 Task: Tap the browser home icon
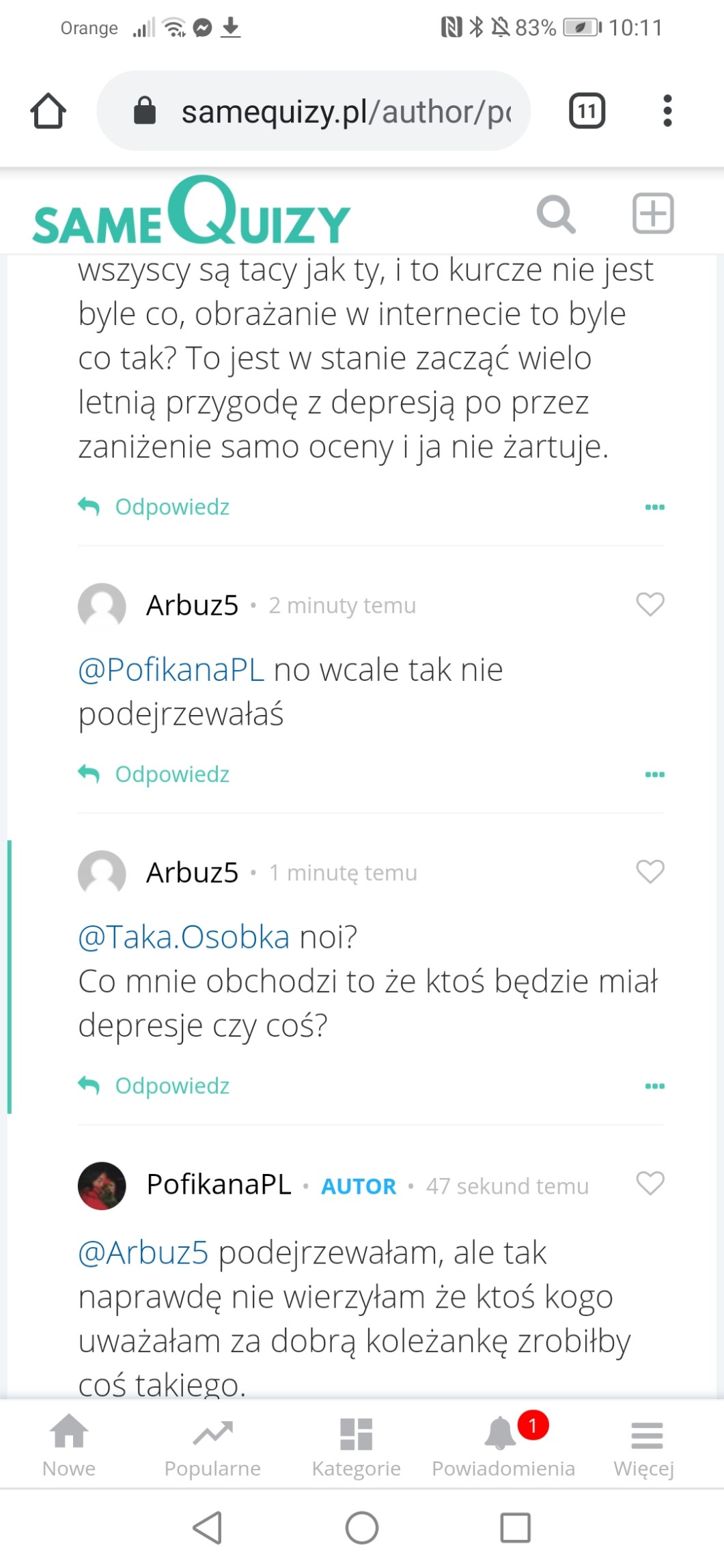(48, 111)
